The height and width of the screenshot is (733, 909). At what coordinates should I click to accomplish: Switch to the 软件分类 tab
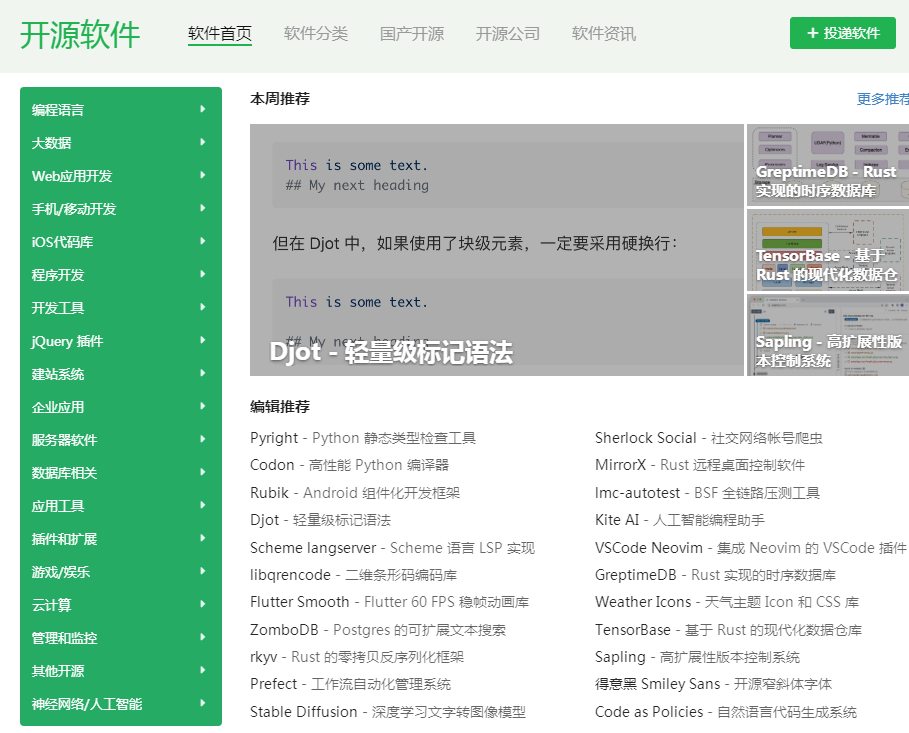pyautogui.click(x=316, y=34)
